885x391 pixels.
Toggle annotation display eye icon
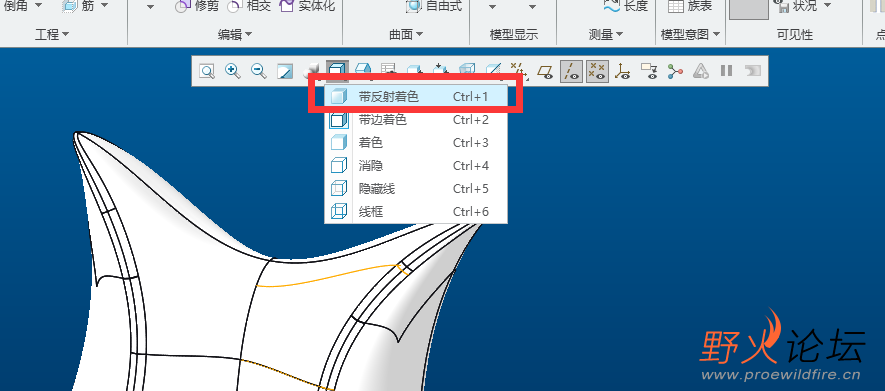pos(649,71)
